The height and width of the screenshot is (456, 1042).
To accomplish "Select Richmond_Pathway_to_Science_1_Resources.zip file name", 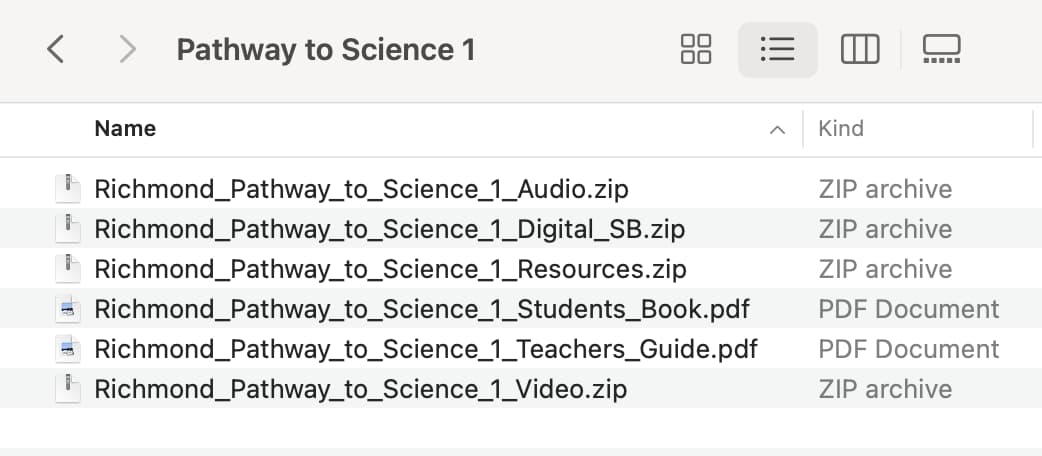I will pos(390,269).
